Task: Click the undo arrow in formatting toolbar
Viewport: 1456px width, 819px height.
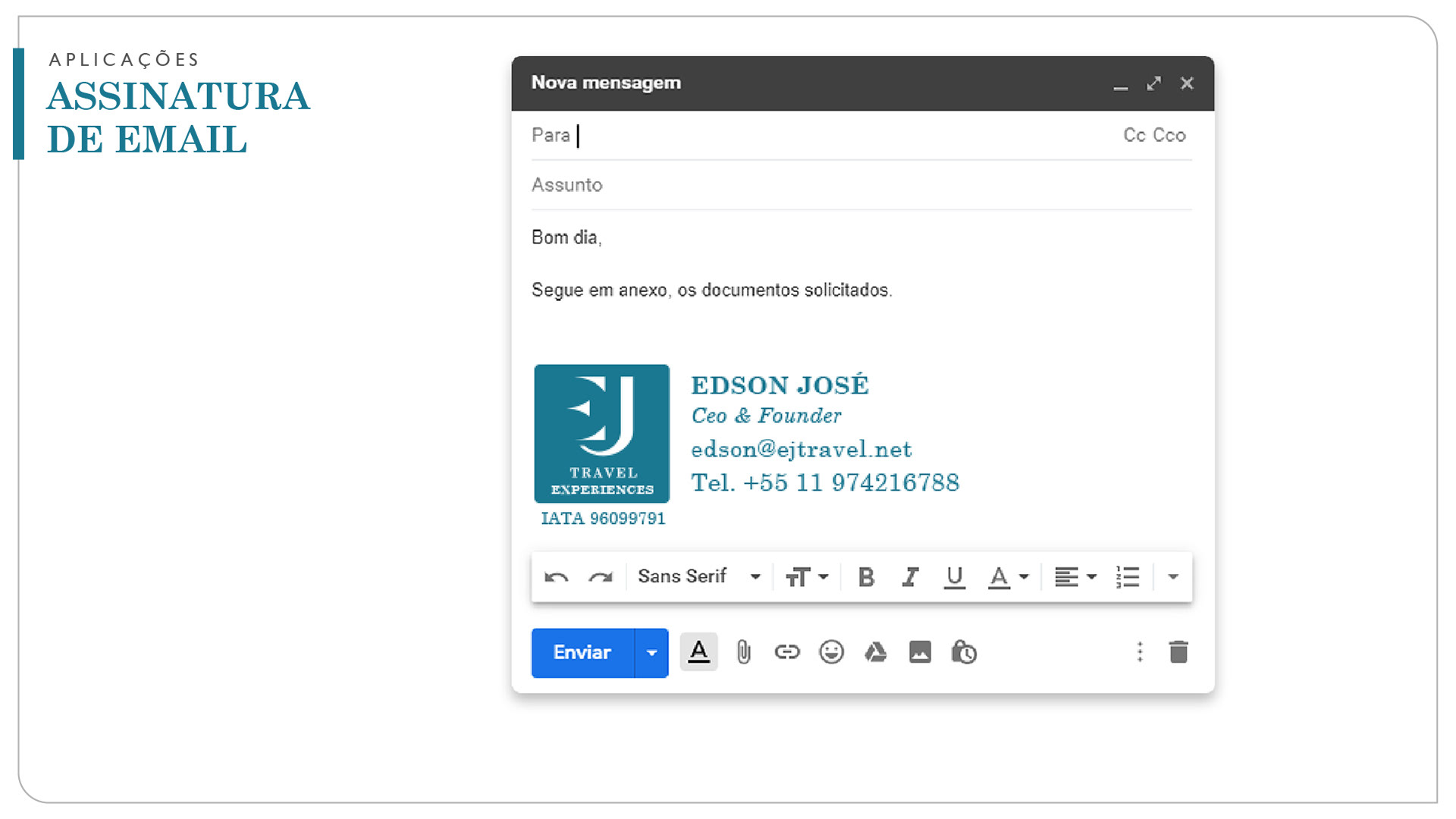Action: click(x=557, y=578)
